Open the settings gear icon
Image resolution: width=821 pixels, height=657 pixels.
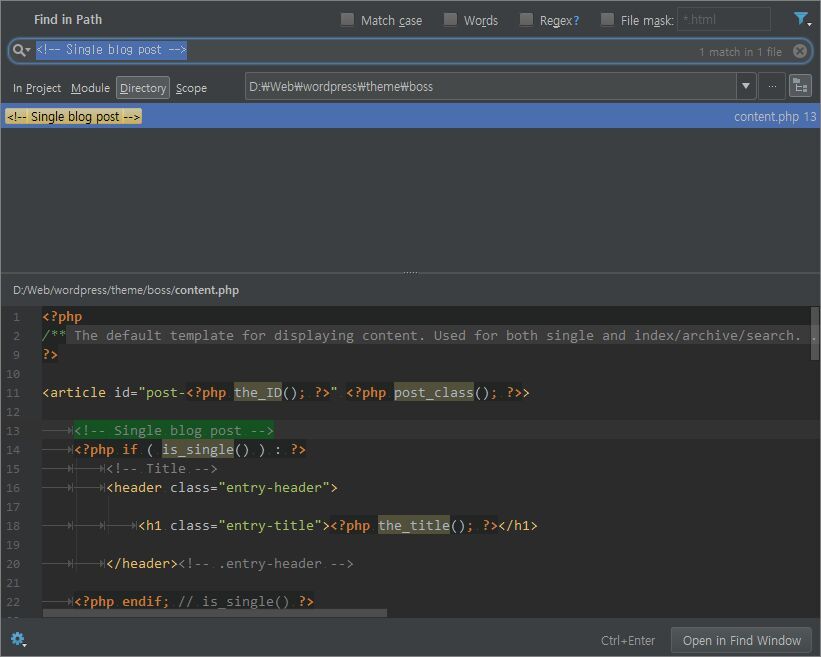coord(18,639)
